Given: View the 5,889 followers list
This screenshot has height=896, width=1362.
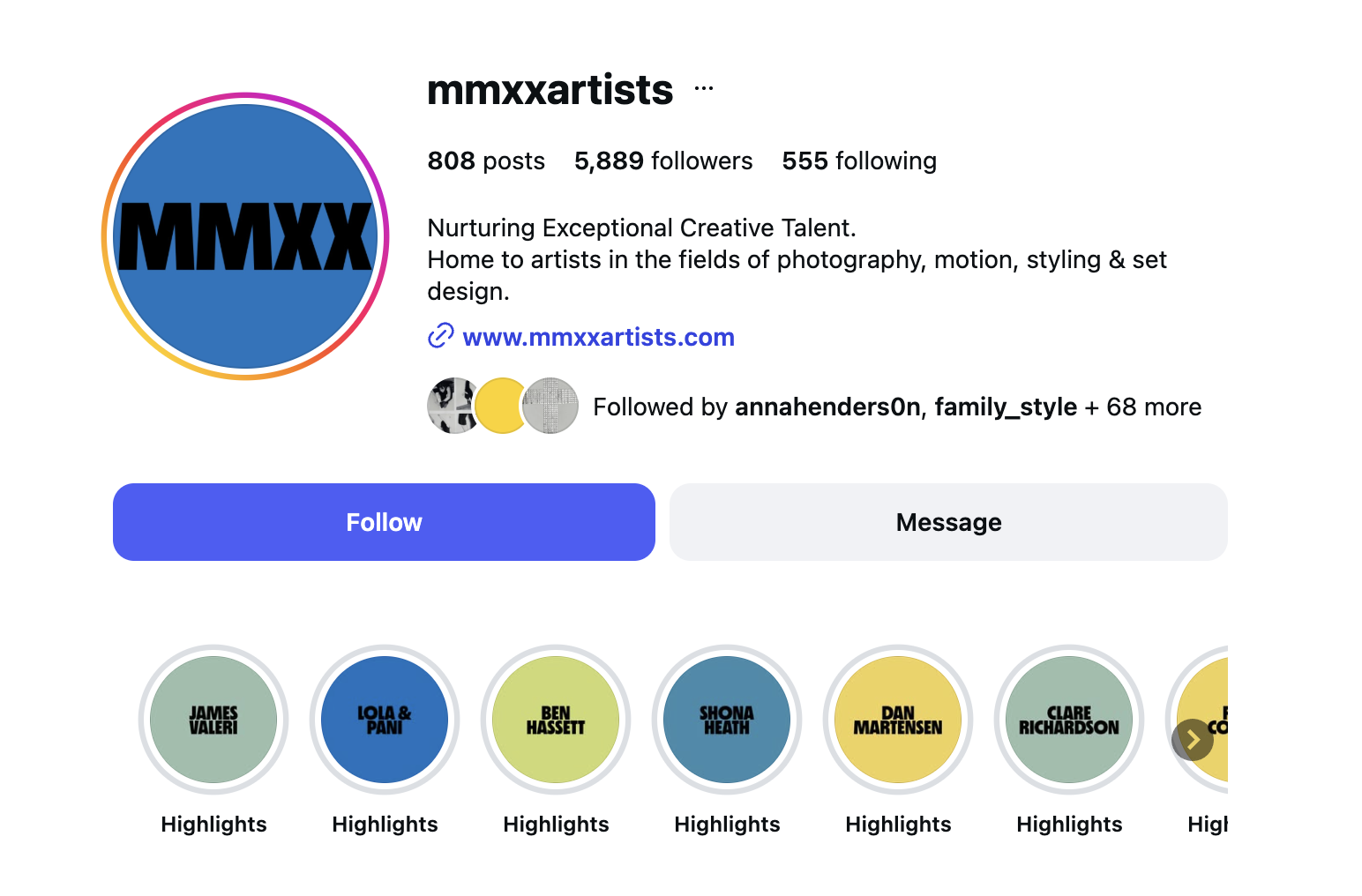Looking at the screenshot, I should [x=663, y=161].
